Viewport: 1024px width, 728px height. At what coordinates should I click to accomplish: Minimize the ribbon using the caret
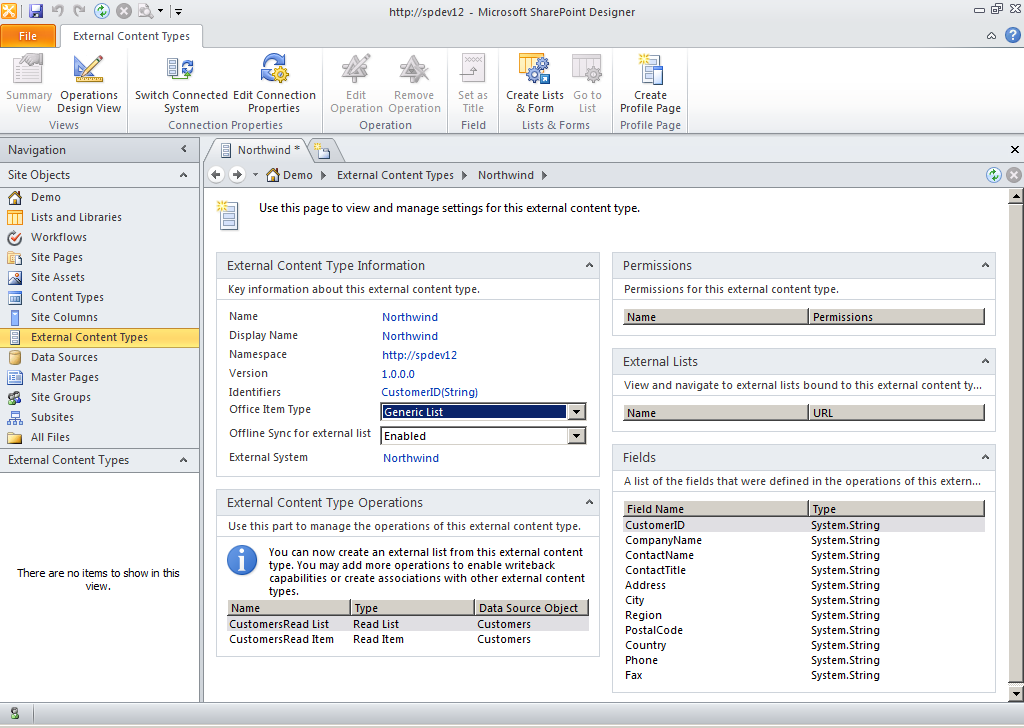[x=991, y=36]
